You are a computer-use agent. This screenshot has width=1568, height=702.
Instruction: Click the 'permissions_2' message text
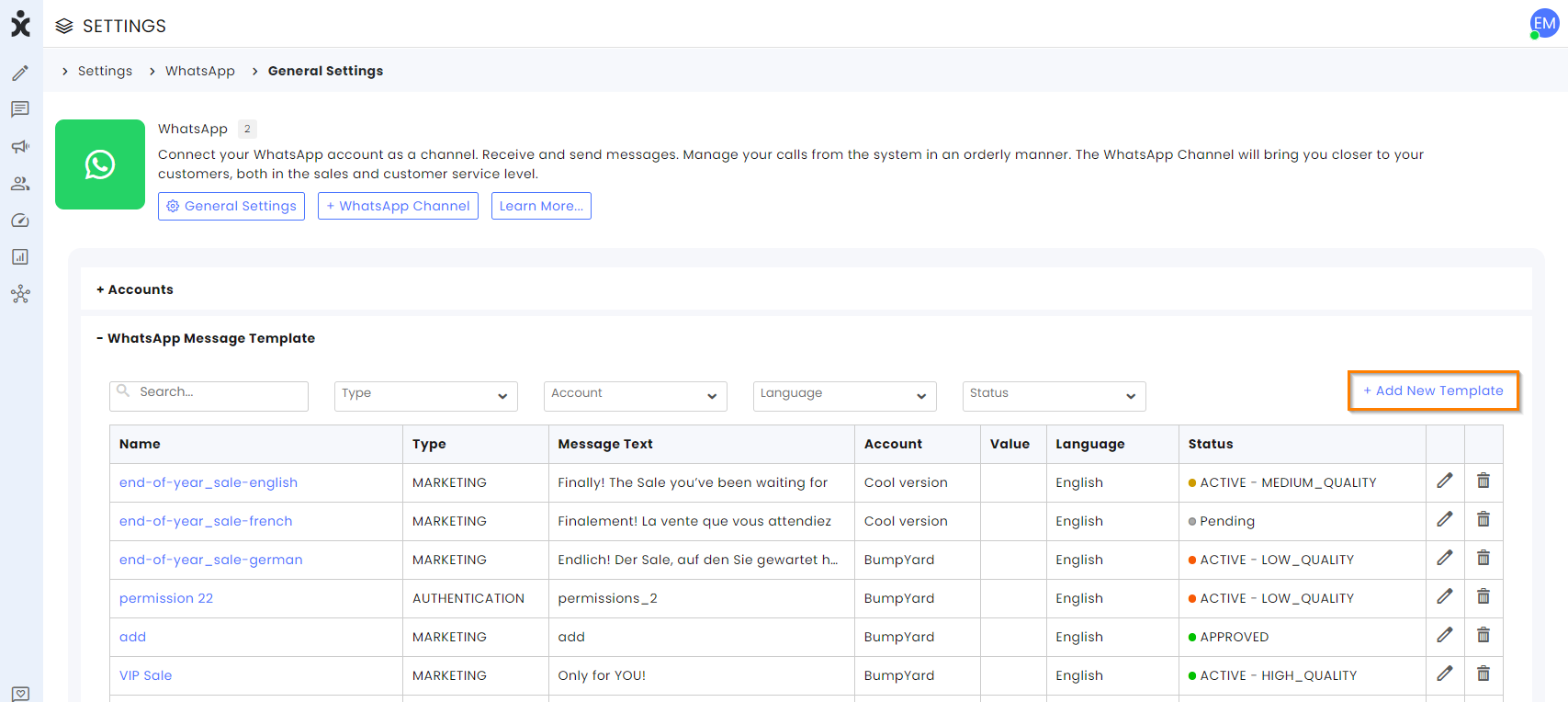click(x=607, y=598)
